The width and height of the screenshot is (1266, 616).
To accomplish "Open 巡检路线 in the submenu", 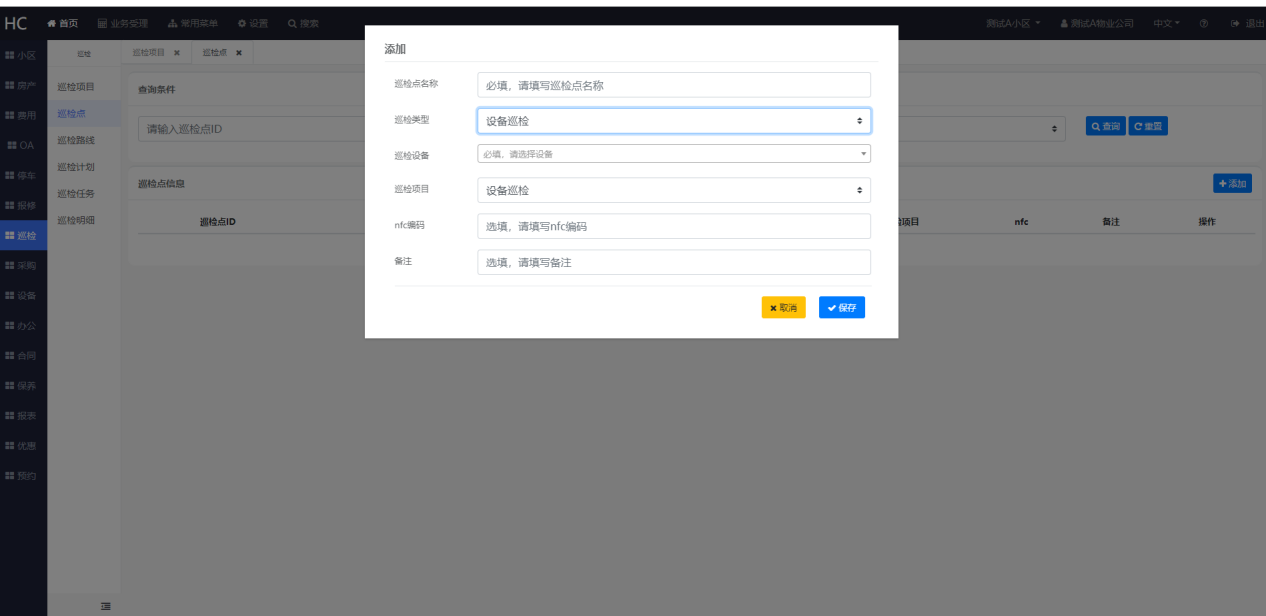I will [76, 140].
